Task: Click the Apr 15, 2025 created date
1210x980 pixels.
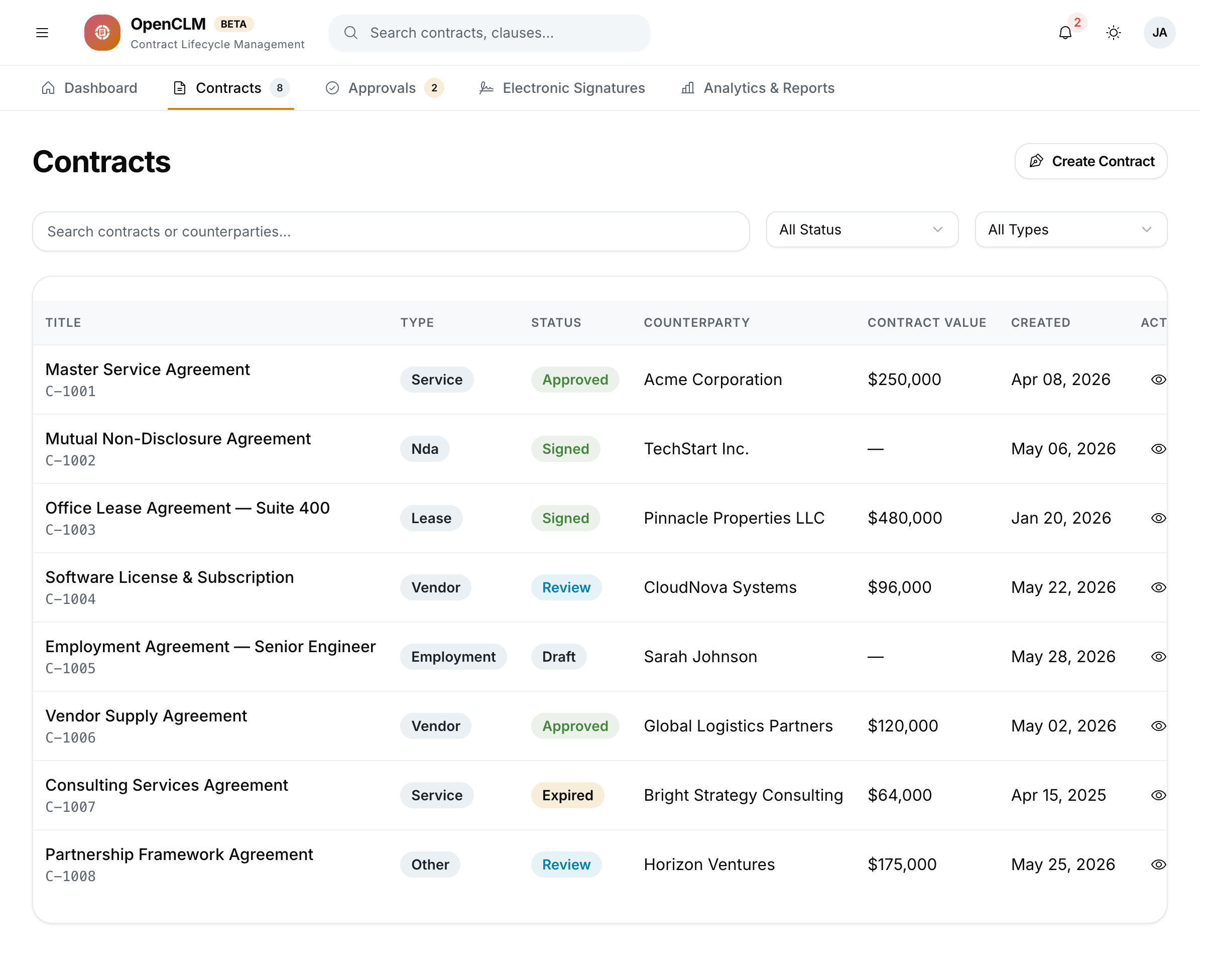Action: [1058, 795]
